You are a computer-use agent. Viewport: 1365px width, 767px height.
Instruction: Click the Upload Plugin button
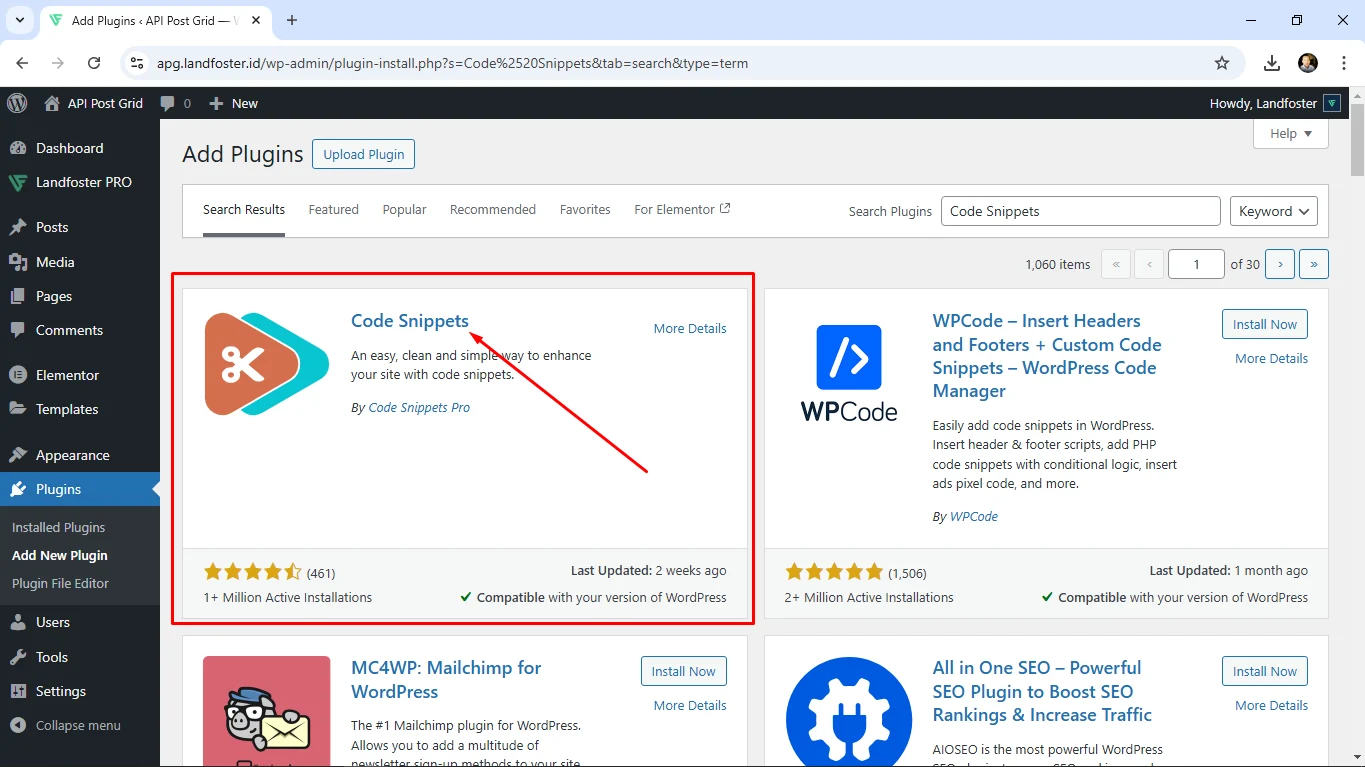point(364,154)
